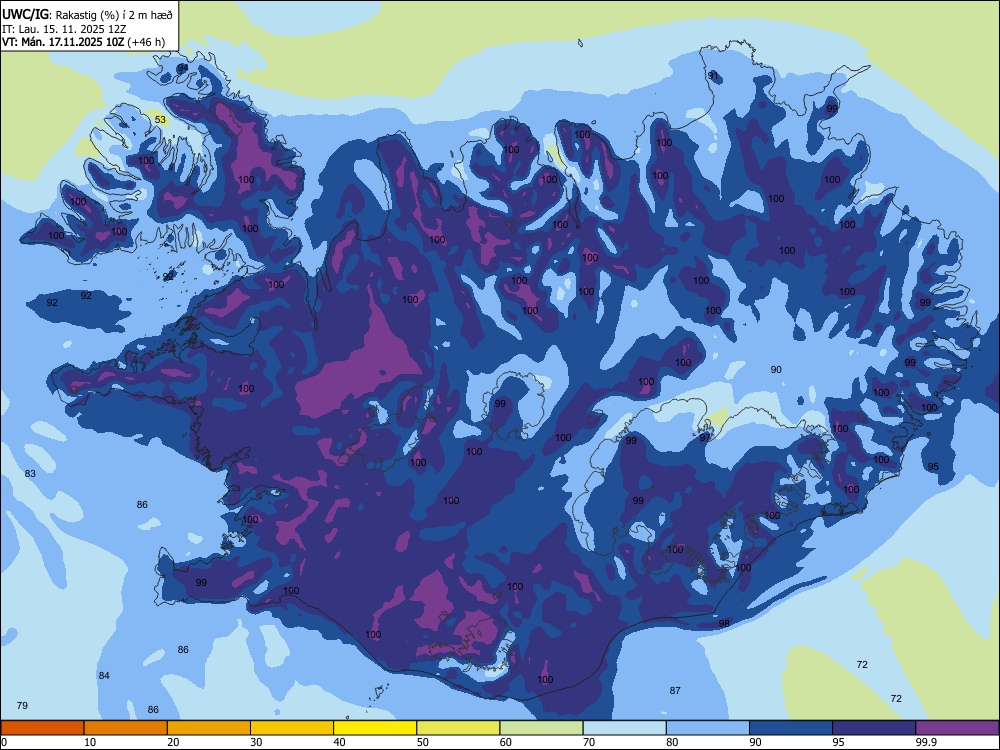Click the dark orange 0–10 legend swatch
The image size is (1000, 750).
42,728
